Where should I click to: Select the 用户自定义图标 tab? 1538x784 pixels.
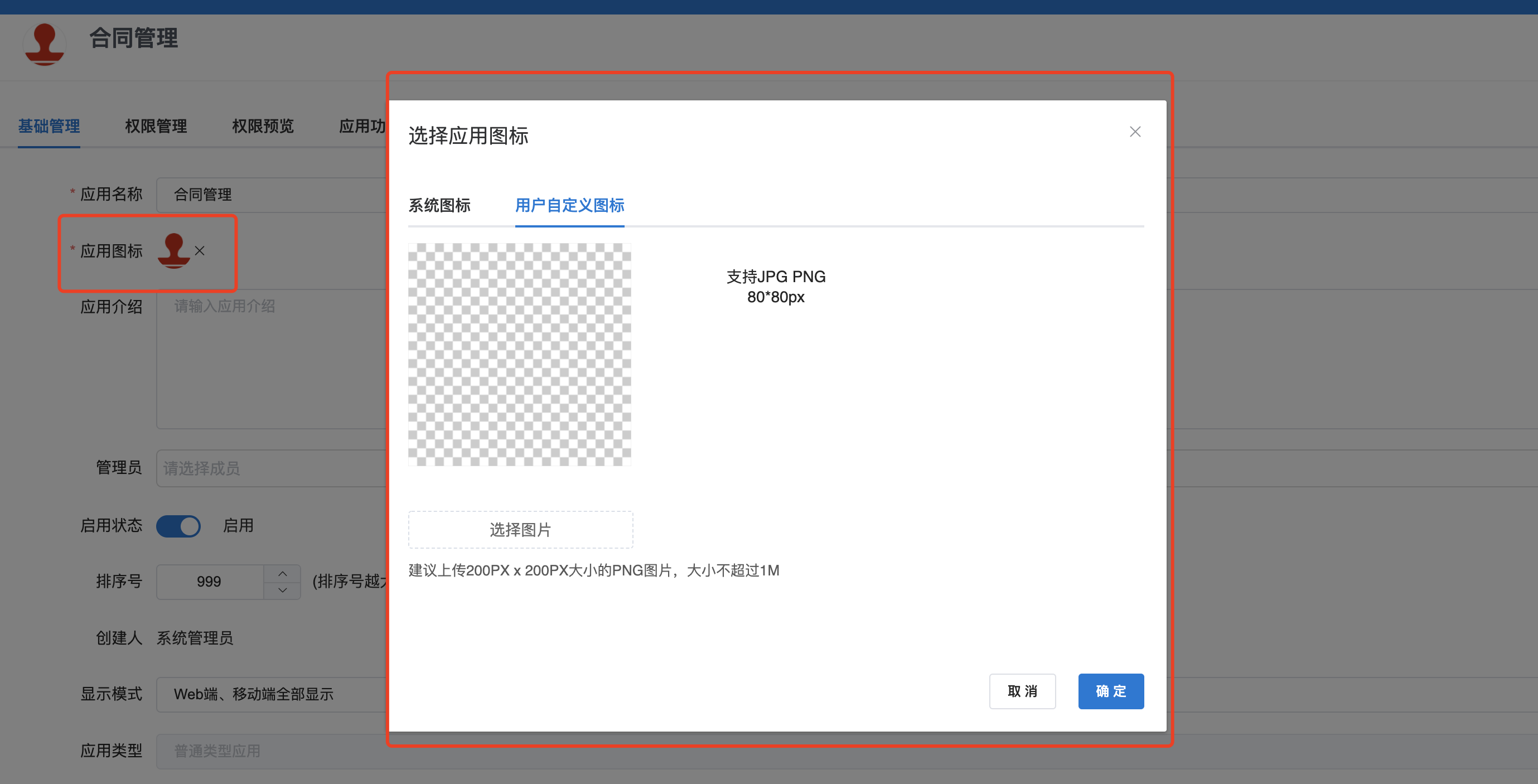coord(569,205)
